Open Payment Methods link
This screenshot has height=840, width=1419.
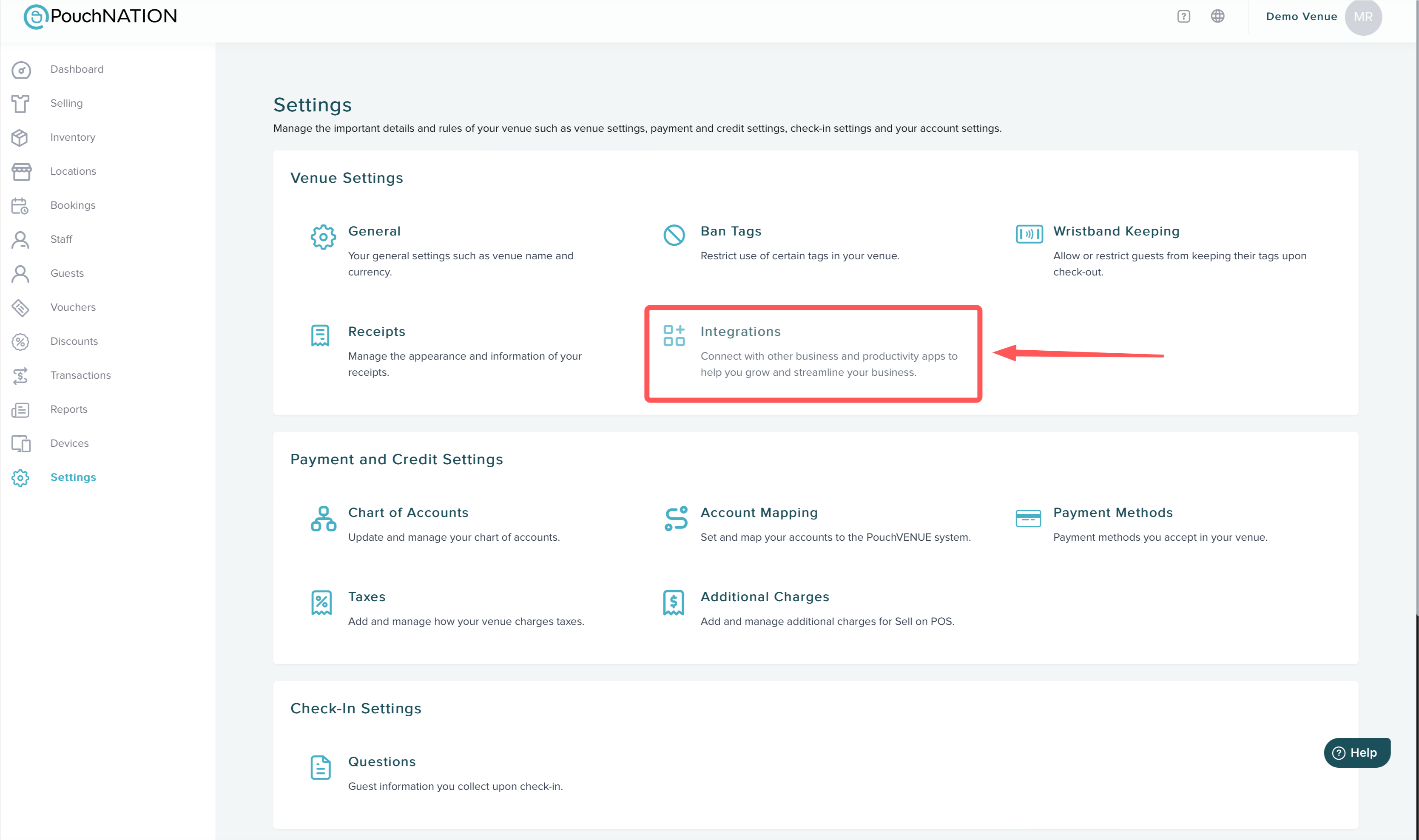[x=1113, y=512]
